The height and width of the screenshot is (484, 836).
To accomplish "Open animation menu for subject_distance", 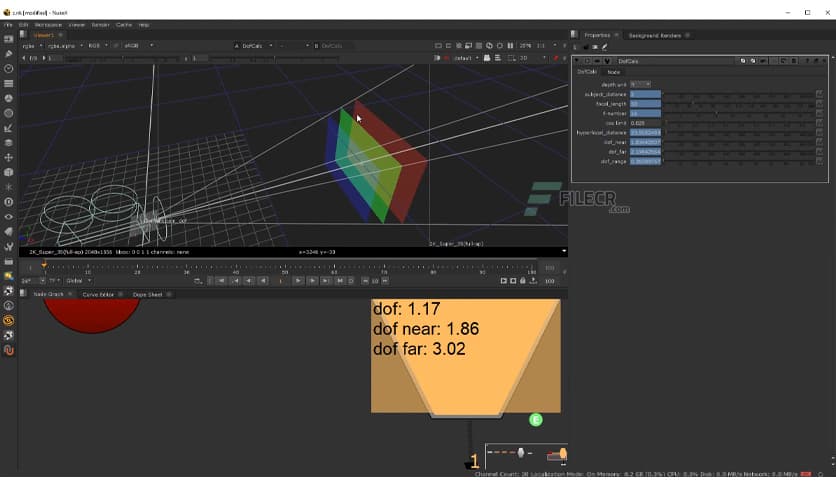I will [819, 94].
